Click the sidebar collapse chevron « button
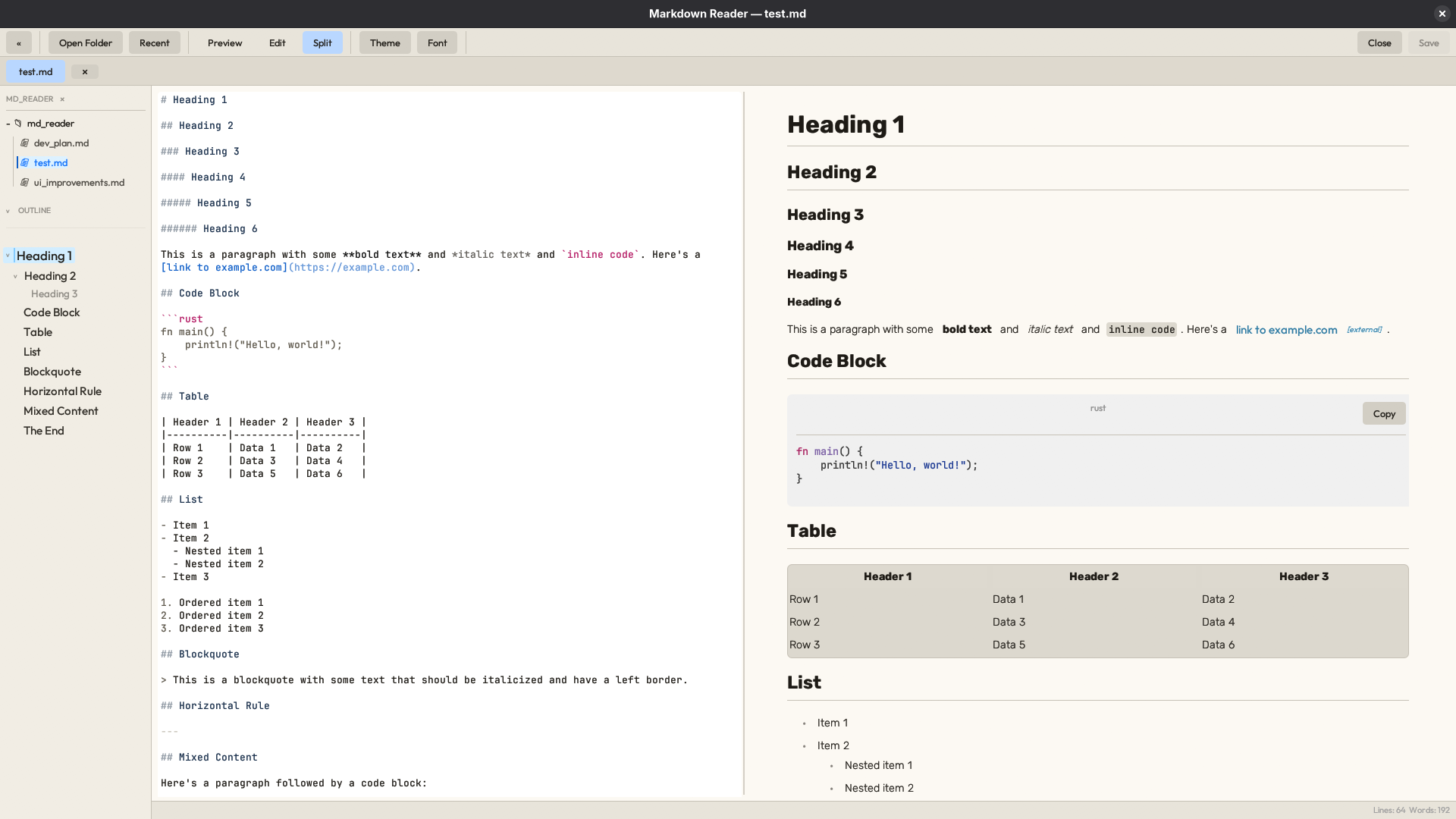Viewport: 1456px width, 819px height. 18,42
